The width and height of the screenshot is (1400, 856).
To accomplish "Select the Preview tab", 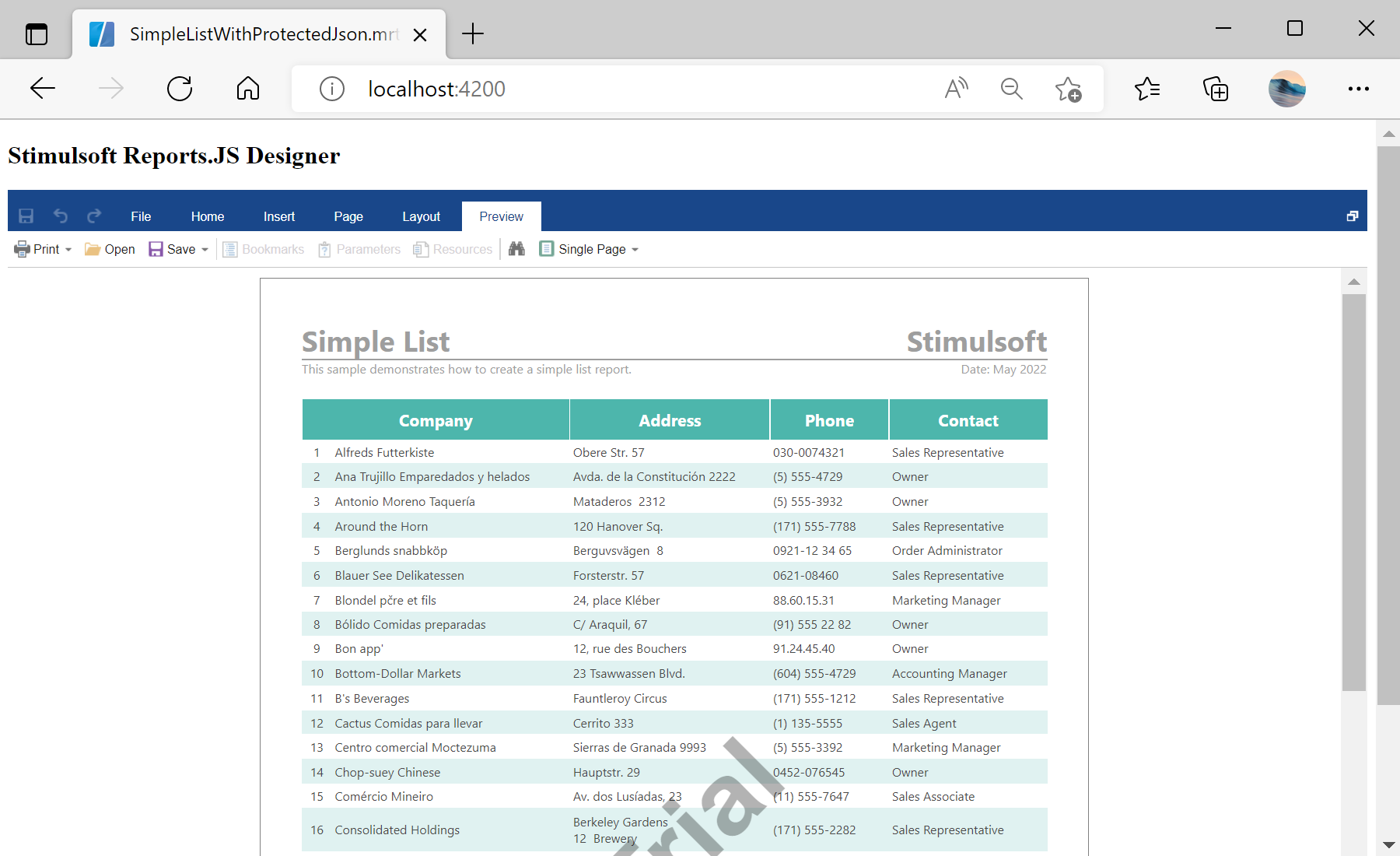I will point(502,216).
